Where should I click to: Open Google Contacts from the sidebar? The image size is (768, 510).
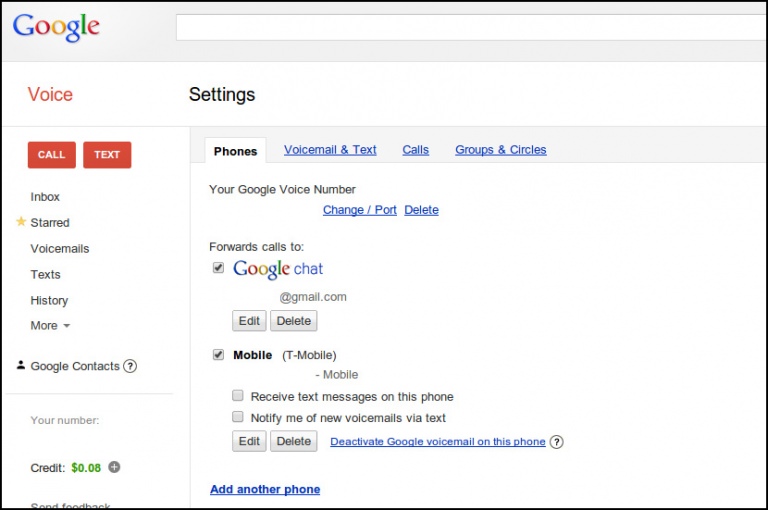coord(74,366)
